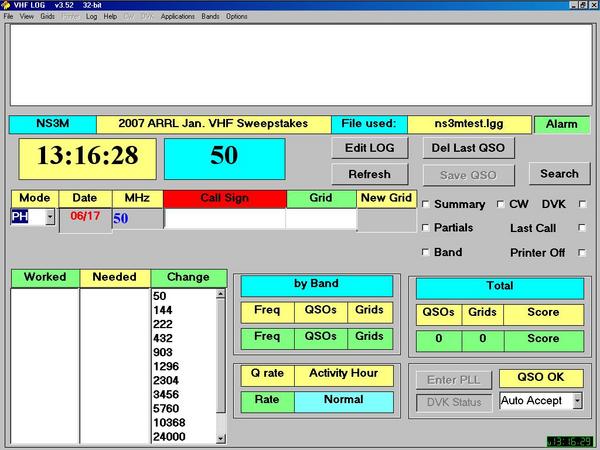Open the File menu

[8, 17]
